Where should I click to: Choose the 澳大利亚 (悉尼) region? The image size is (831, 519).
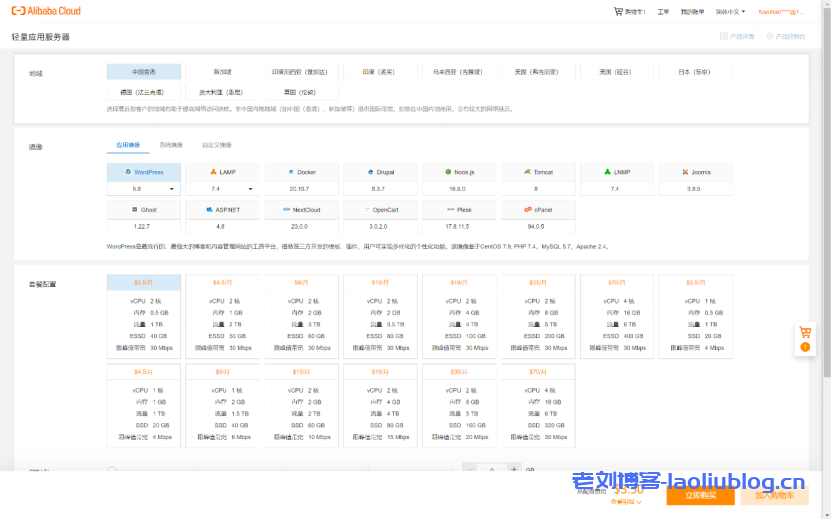click(x=223, y=92)
